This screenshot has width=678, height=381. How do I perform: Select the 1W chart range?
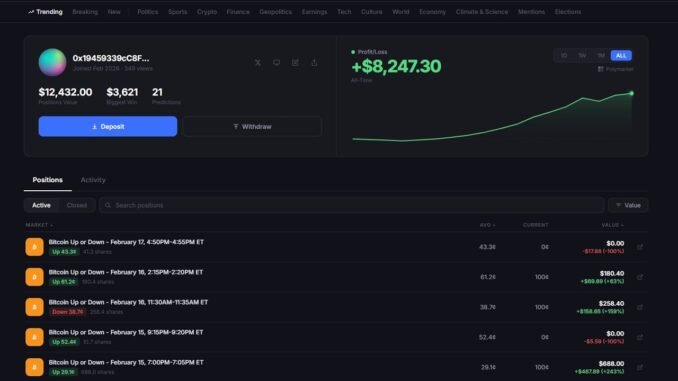point(582,55)
